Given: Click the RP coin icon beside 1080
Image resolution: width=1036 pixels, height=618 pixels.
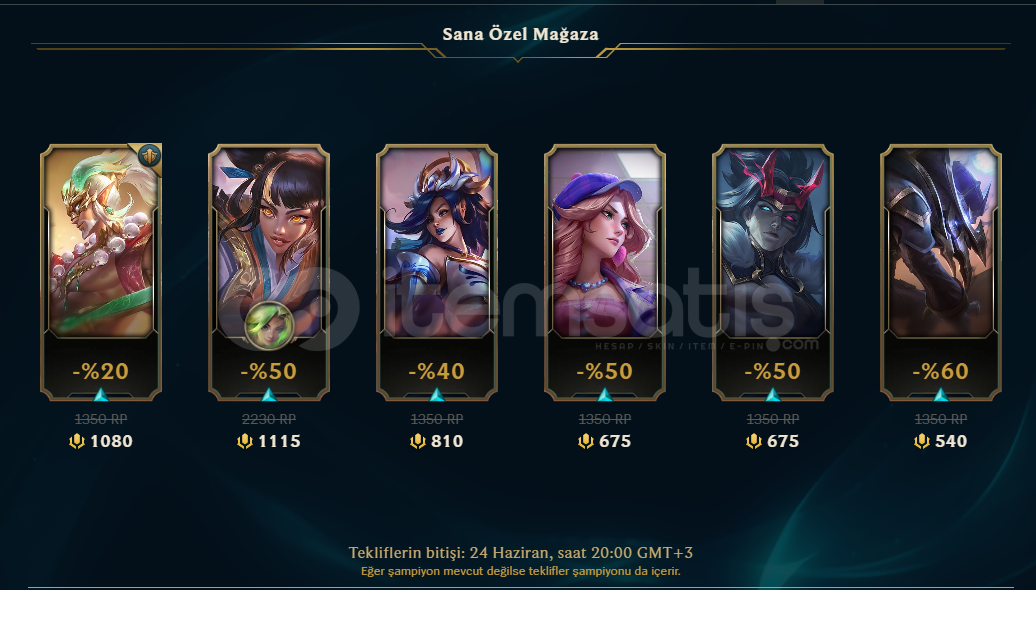Looking at the screenshot, I should click(x=77, y=441).
